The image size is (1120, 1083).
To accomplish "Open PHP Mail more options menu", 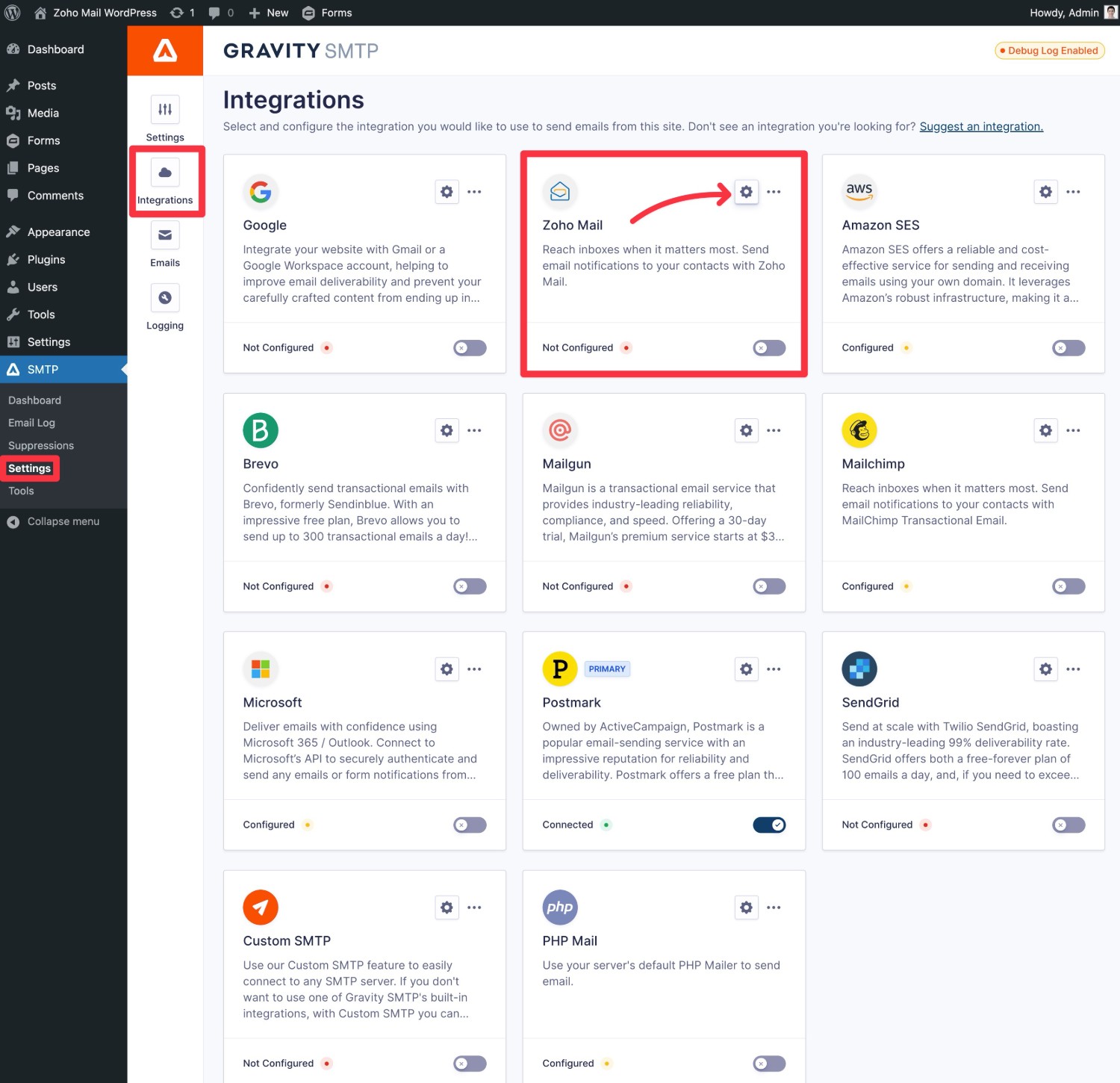I will click(774, 907).
